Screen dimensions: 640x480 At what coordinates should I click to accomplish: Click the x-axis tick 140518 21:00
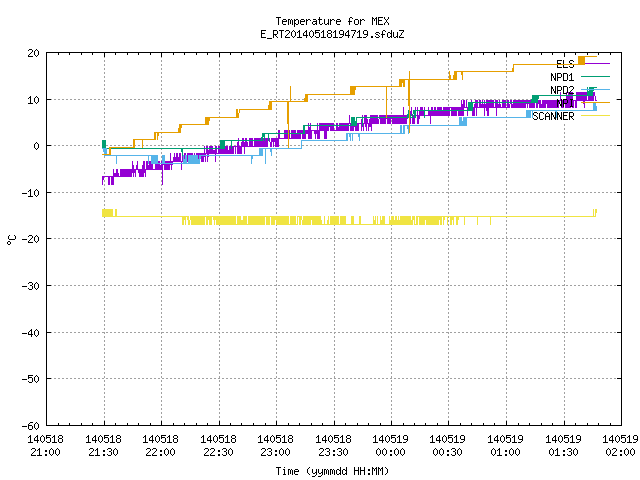click(45, 445)
